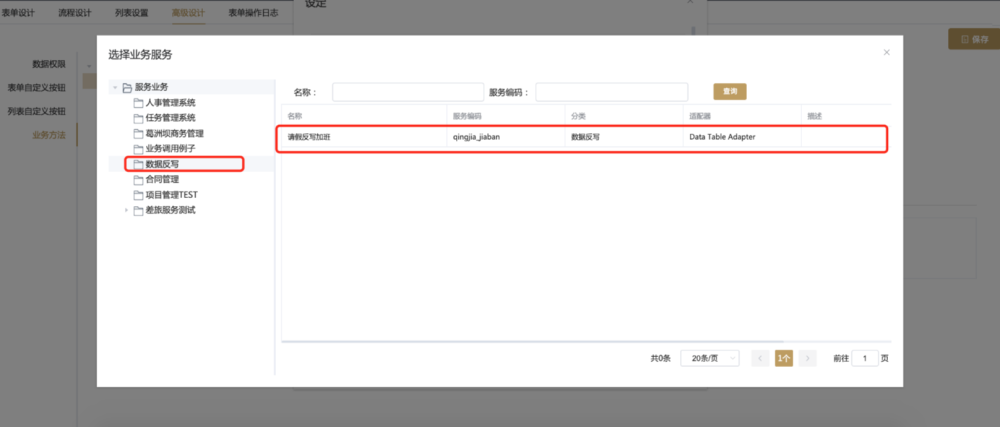
Task: Focus the 名称 input field
Action: click(407, 92)
